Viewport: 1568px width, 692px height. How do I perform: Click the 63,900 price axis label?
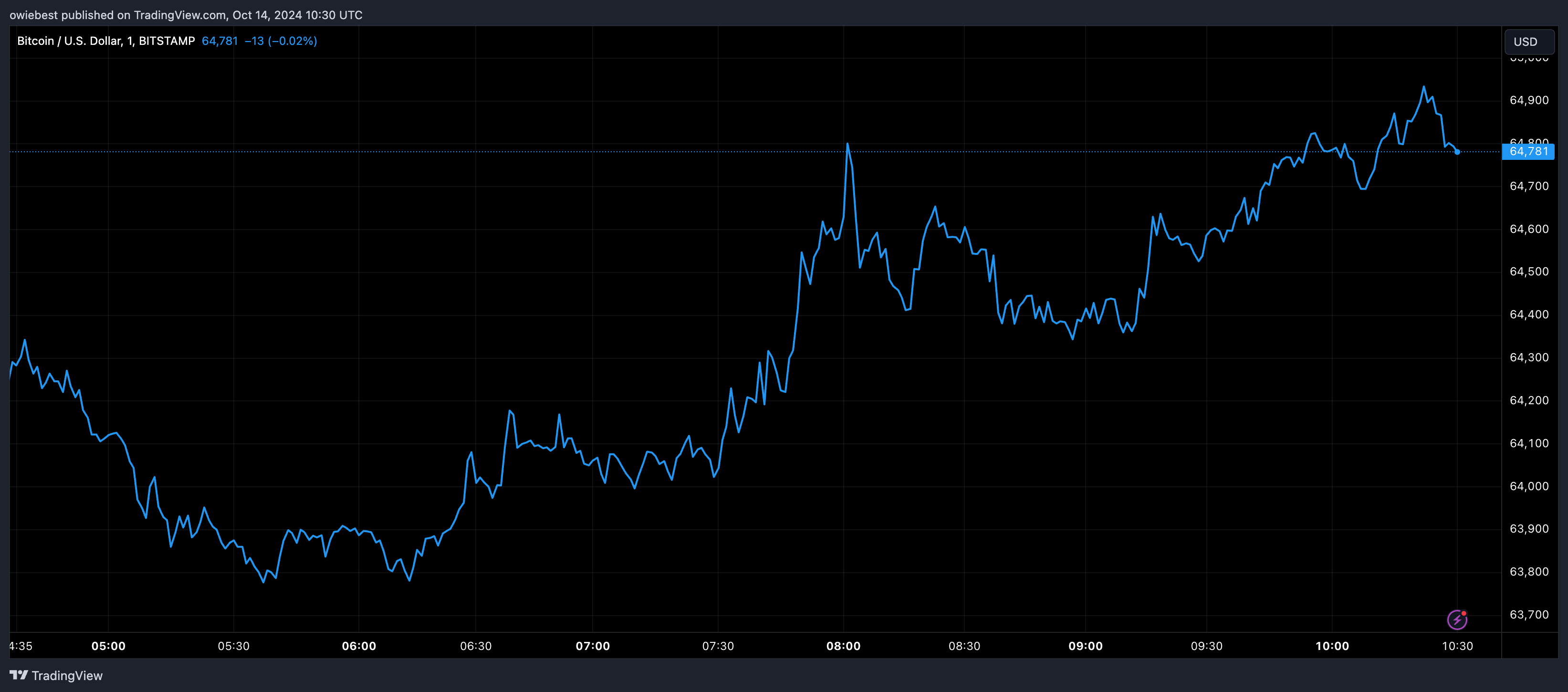1529,529
